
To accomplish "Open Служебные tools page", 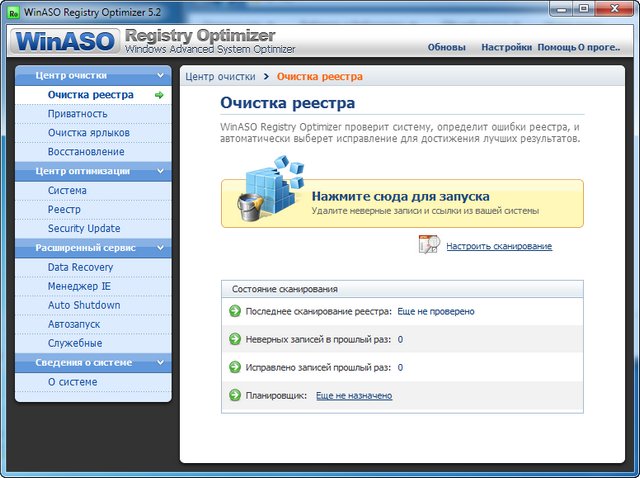I will 93,343.
